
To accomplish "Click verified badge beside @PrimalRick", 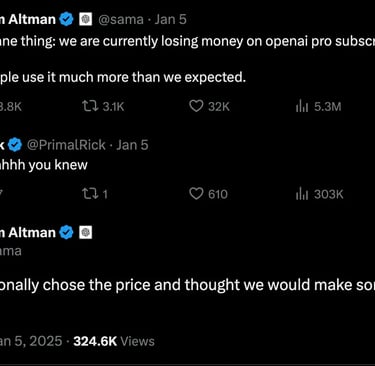I will (x=15, y=145).
